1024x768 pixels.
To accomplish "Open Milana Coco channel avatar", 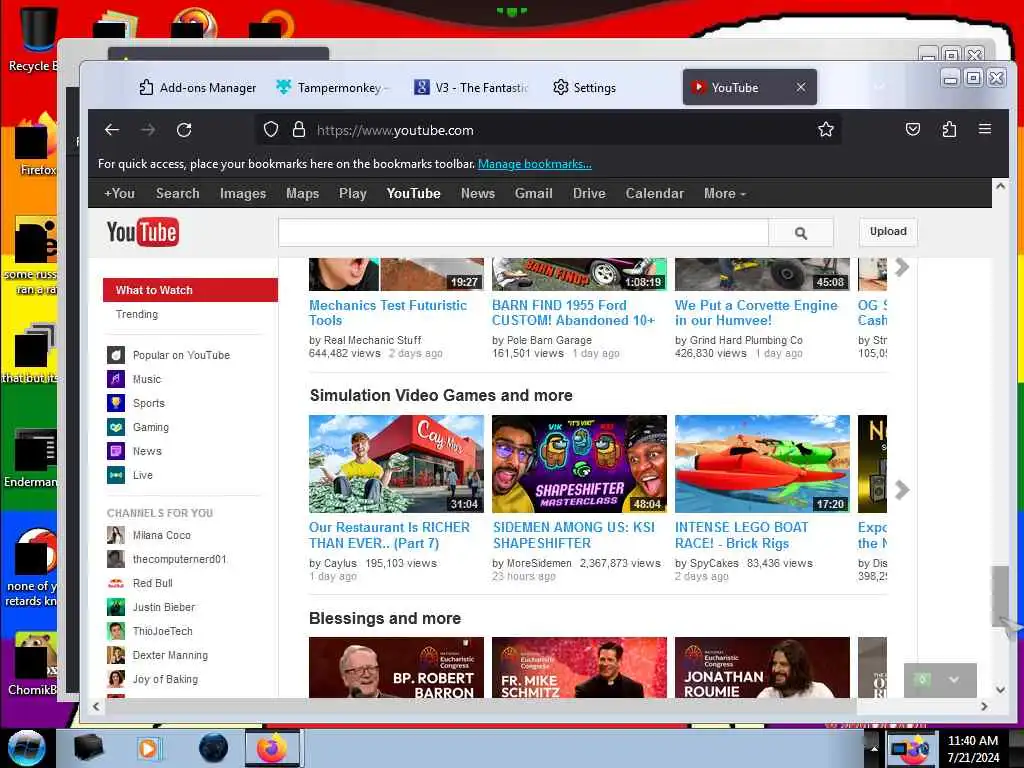I will tap(116, 535).
